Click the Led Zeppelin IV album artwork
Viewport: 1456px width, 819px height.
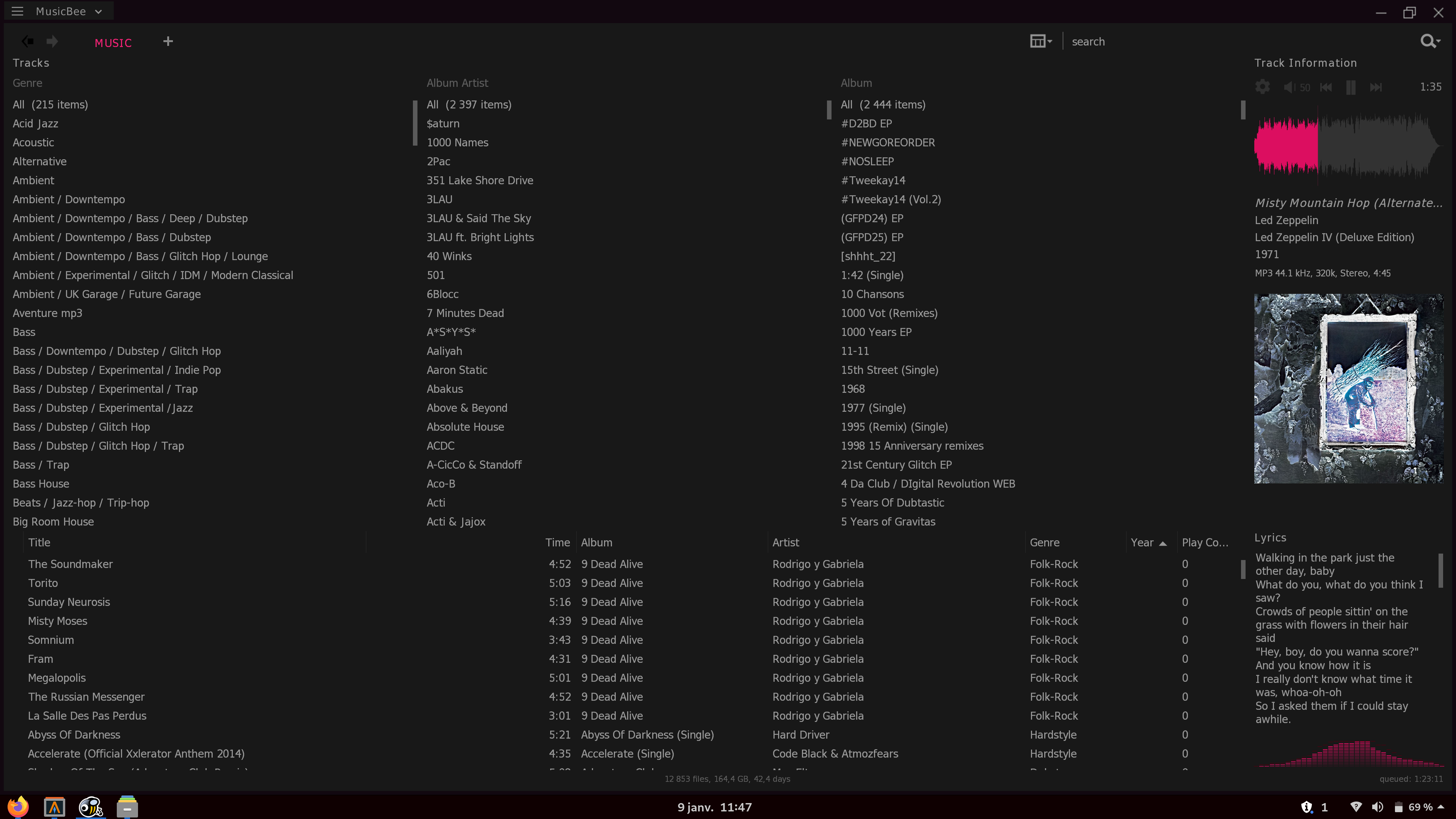1349,389
